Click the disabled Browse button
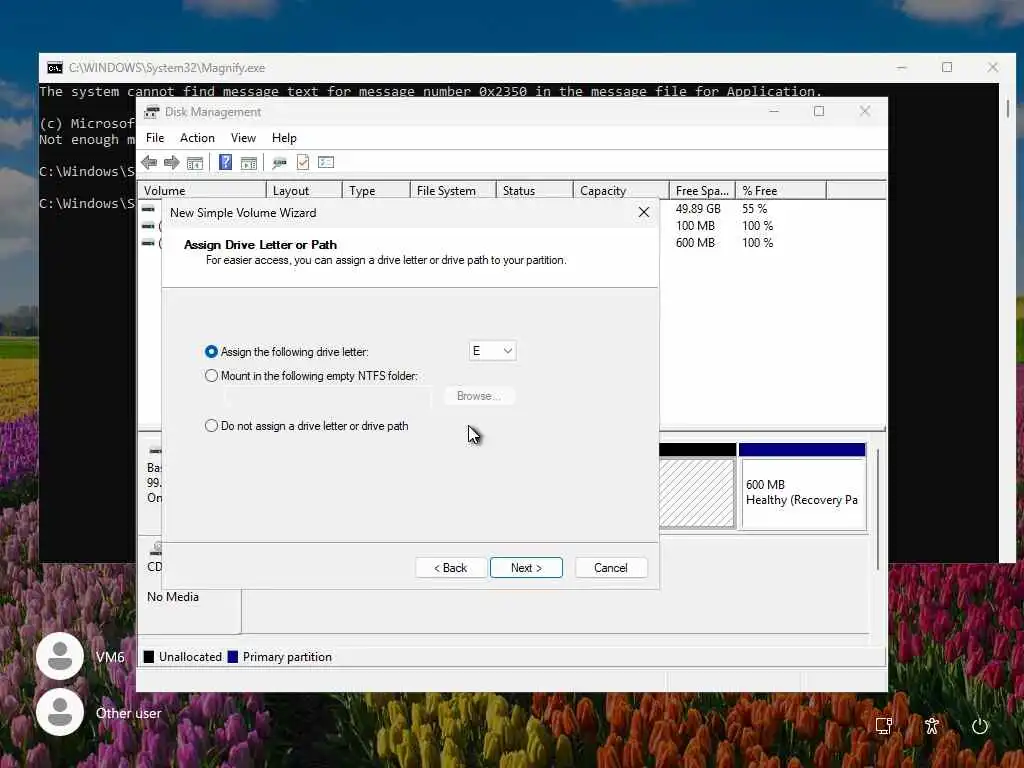The height and width of the screenshot is (768, 1024). 479,396
